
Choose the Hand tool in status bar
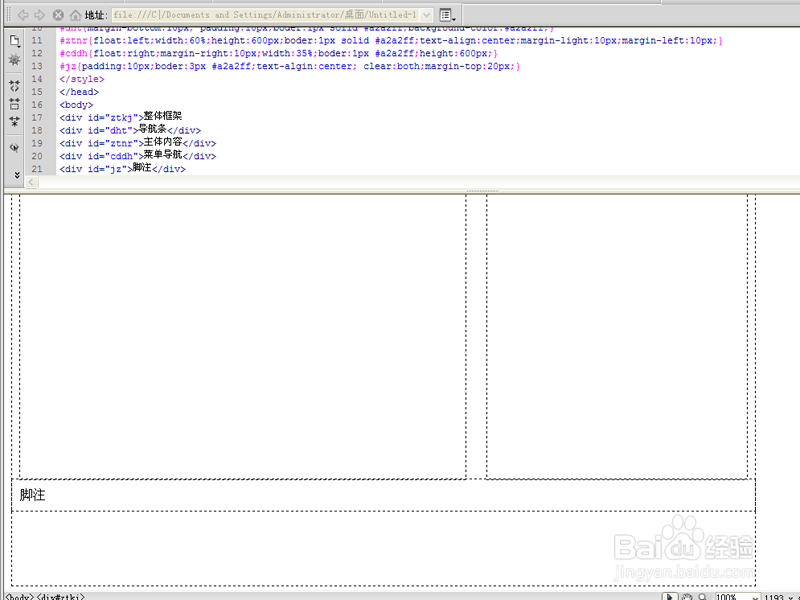[687, 596]
